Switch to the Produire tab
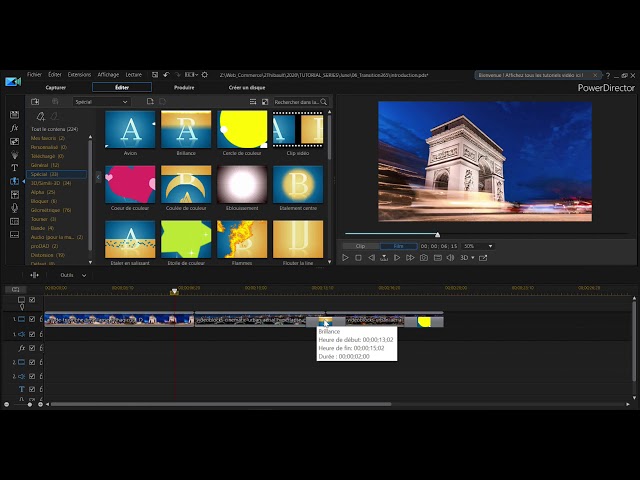 tap(184, 87)
